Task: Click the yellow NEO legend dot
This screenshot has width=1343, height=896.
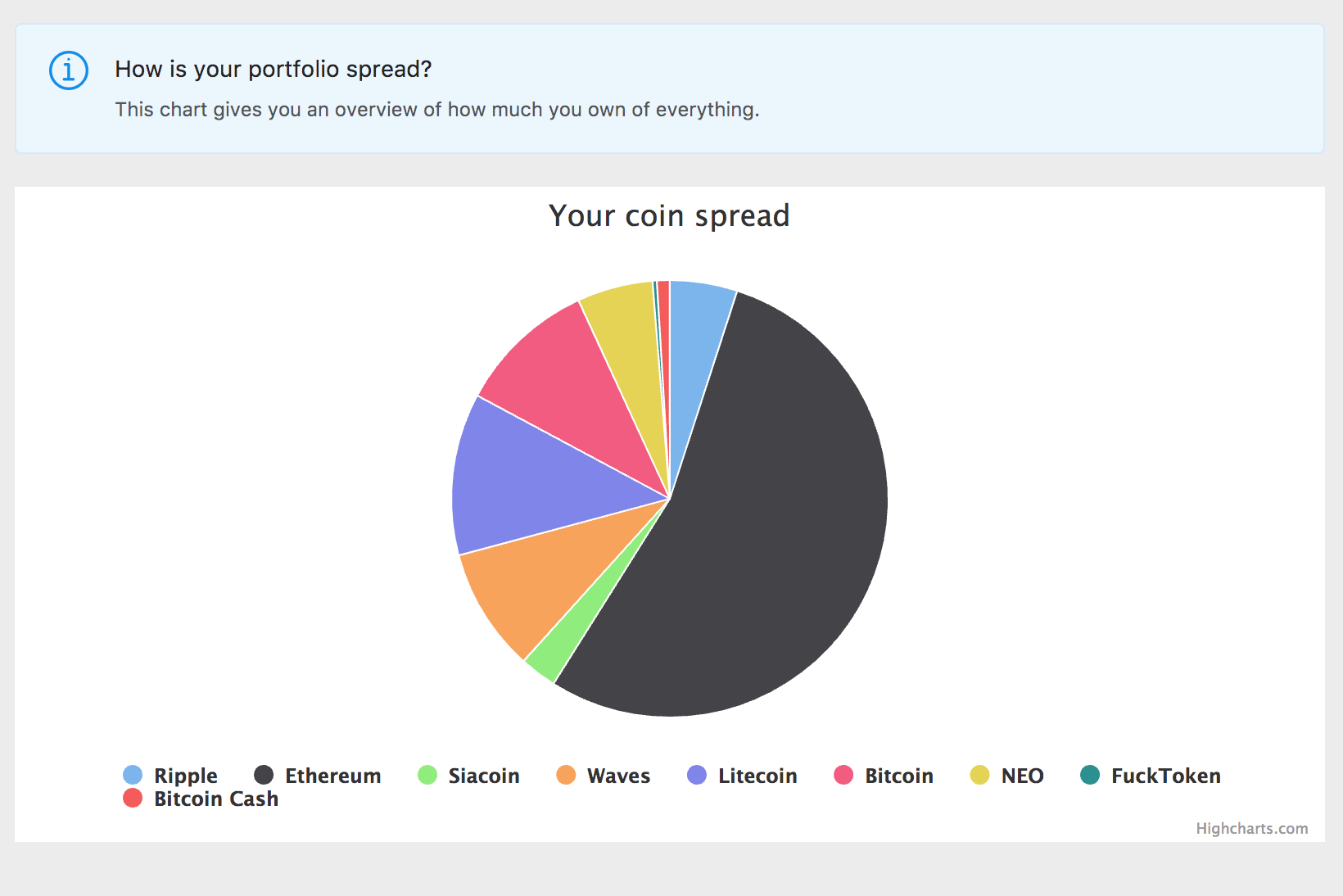Action: coord(979,775)
